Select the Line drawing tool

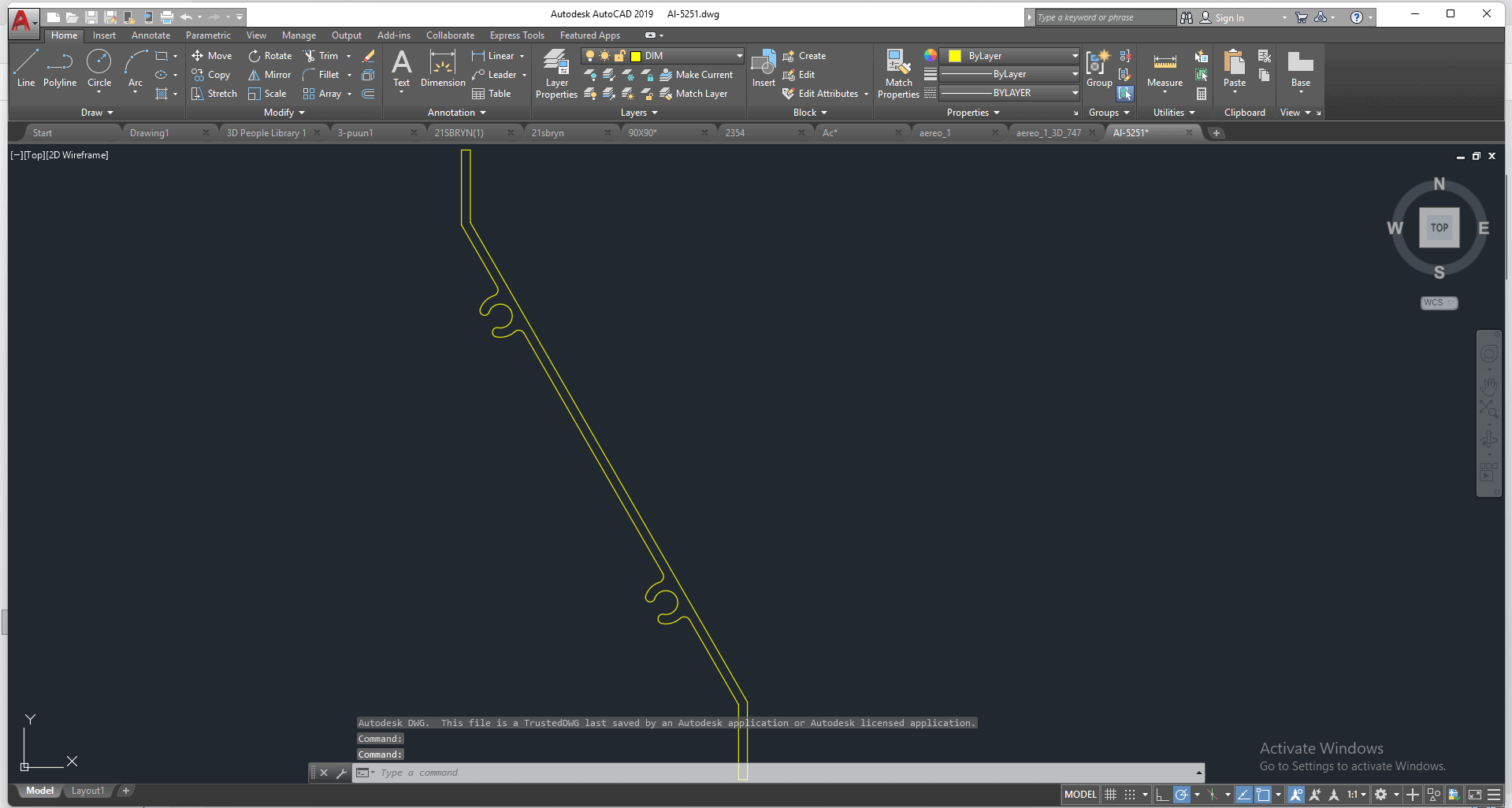click(25, 69)
